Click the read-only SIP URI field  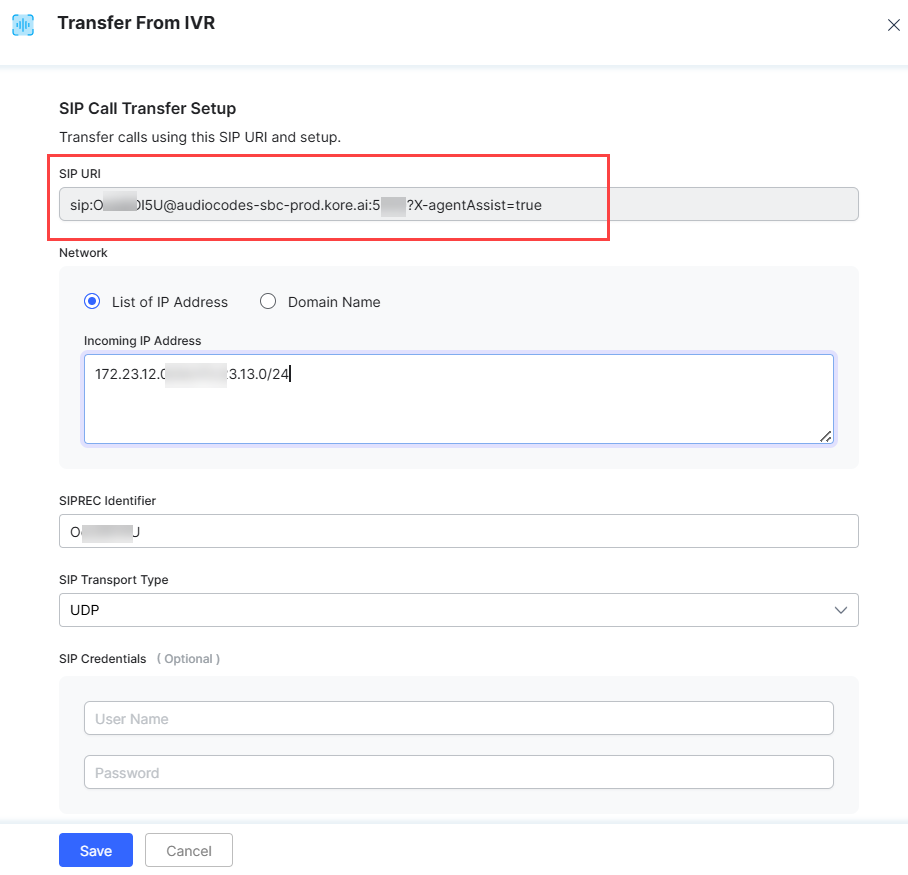click(x=458, y=204)
